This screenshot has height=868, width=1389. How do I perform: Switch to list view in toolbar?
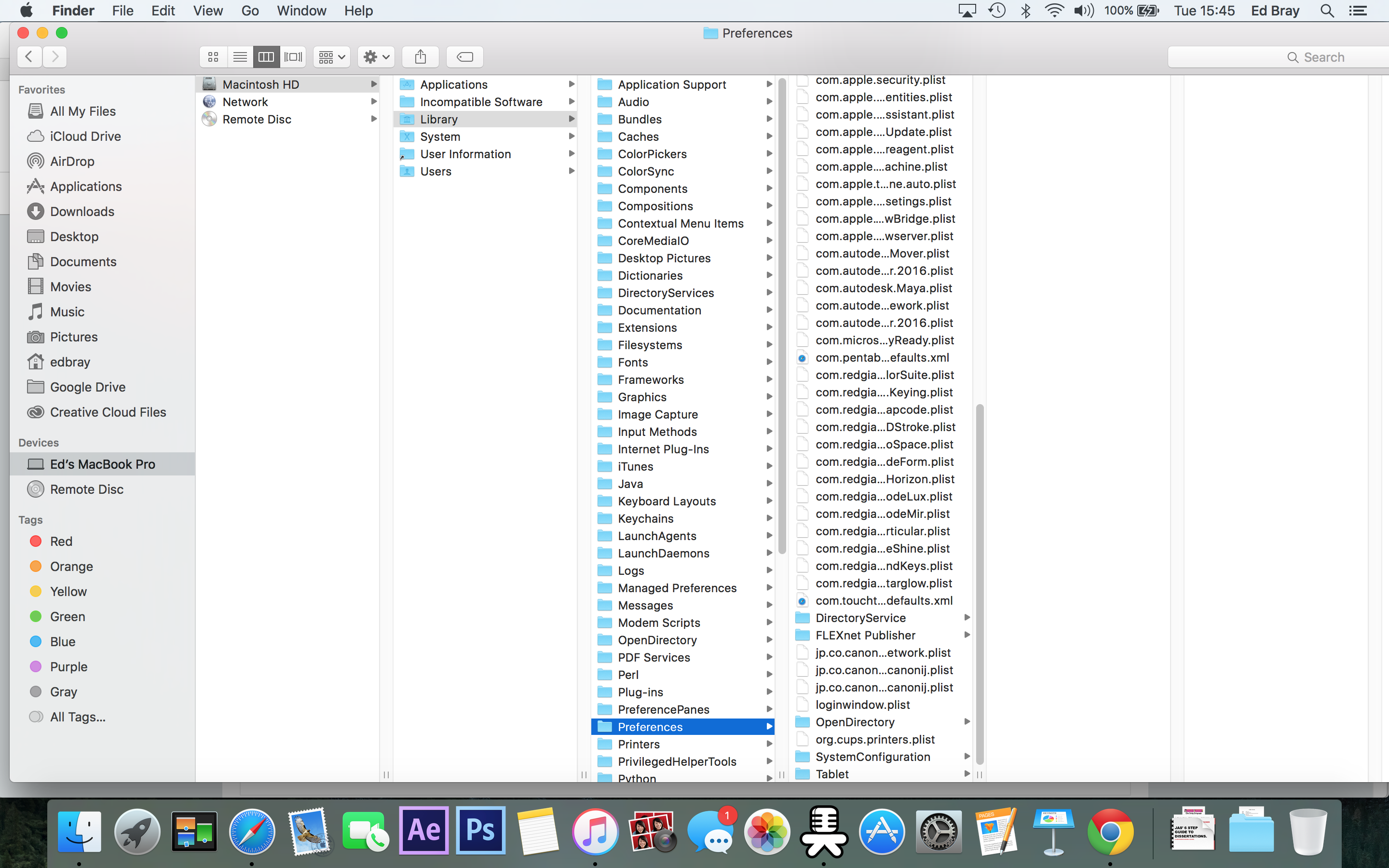tap(240, 57)
